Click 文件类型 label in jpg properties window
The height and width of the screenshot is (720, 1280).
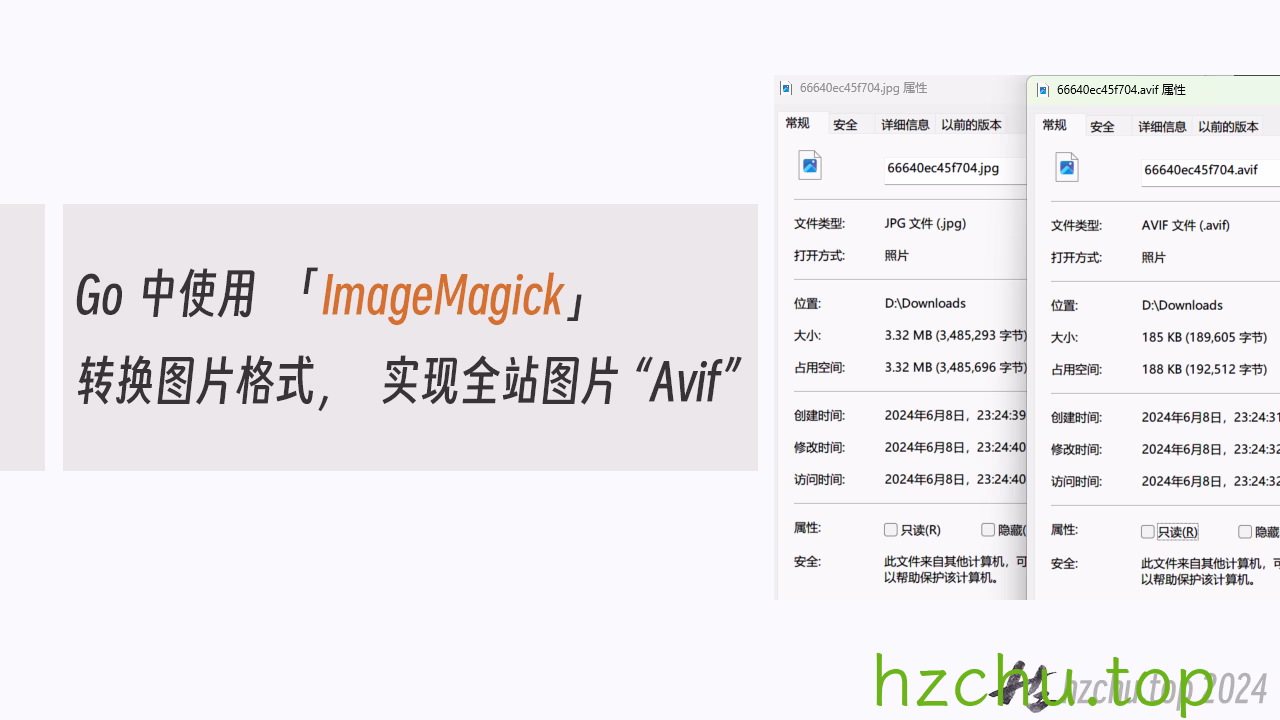819,224
